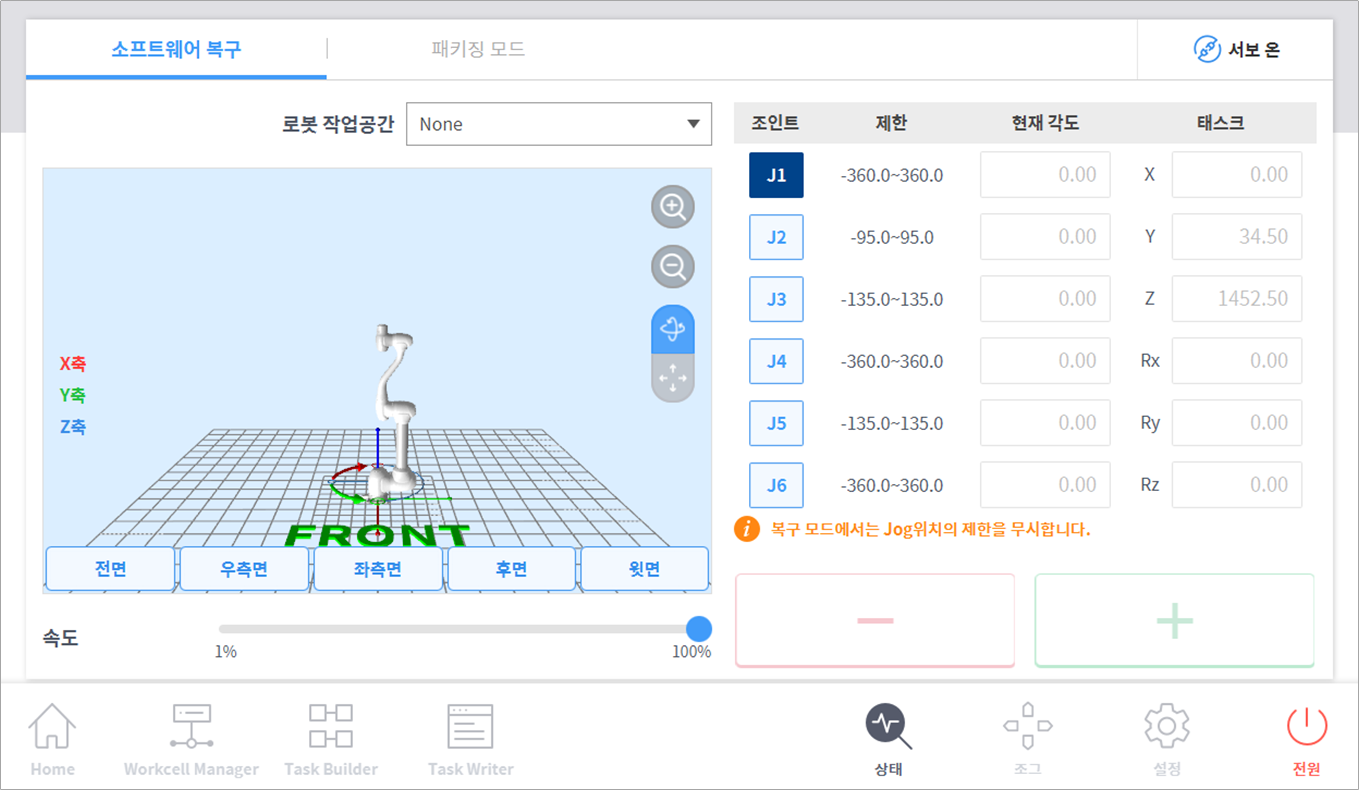Screen dimensions: 1359x790
Task: Switch to pan view mode in the 3D viewer
Action: click(672, 379)
